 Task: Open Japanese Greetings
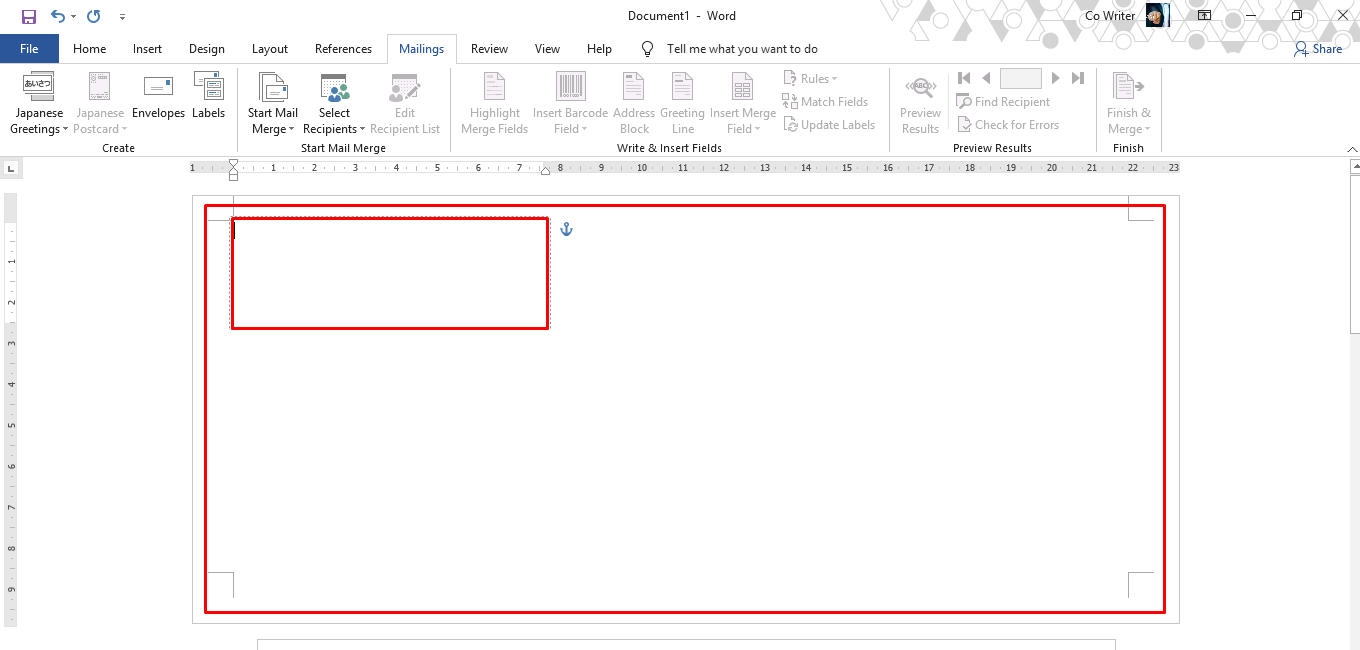(x=38, y=102)
